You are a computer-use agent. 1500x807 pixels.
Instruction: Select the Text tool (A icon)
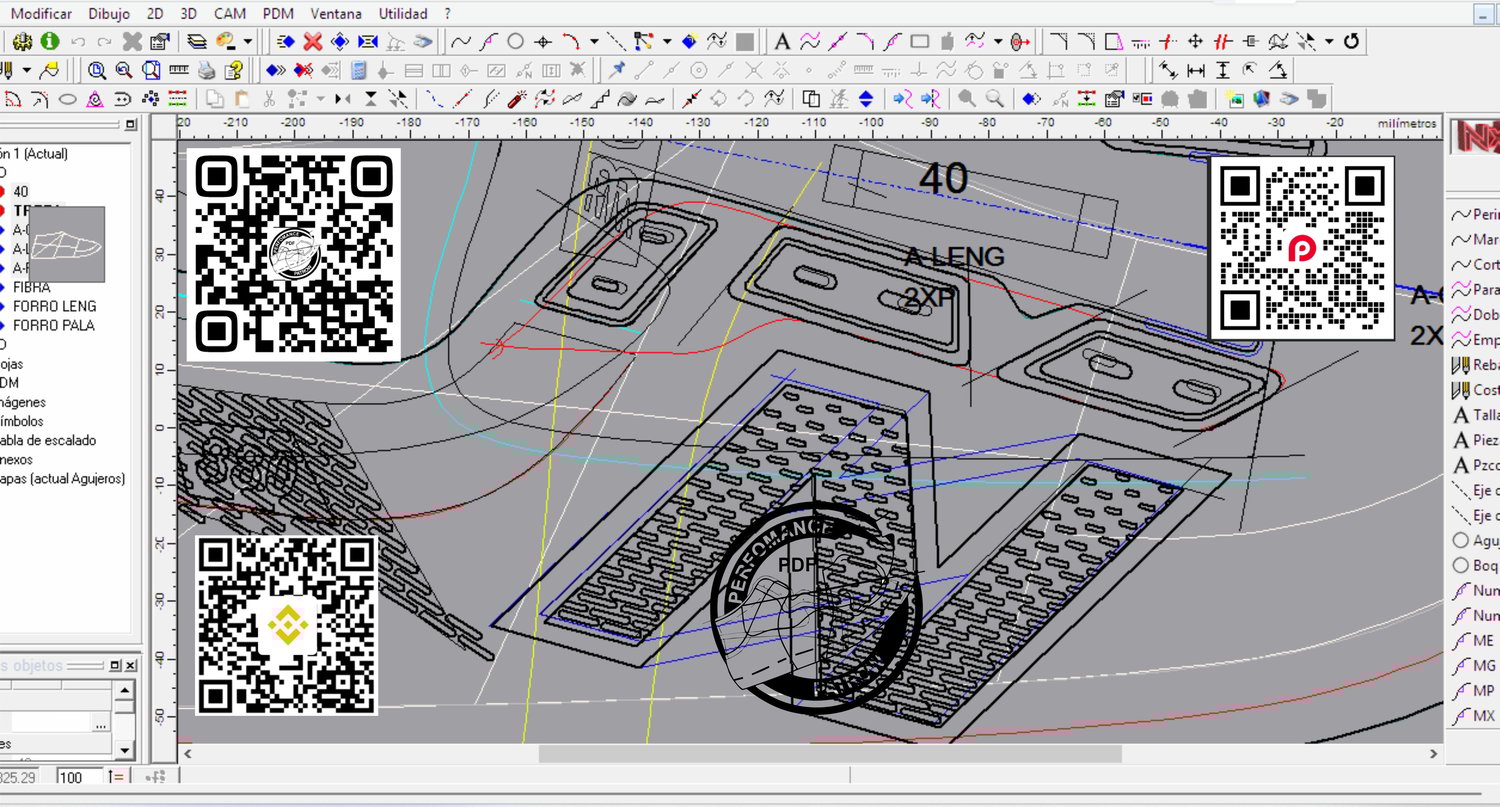tap(782, 42)
